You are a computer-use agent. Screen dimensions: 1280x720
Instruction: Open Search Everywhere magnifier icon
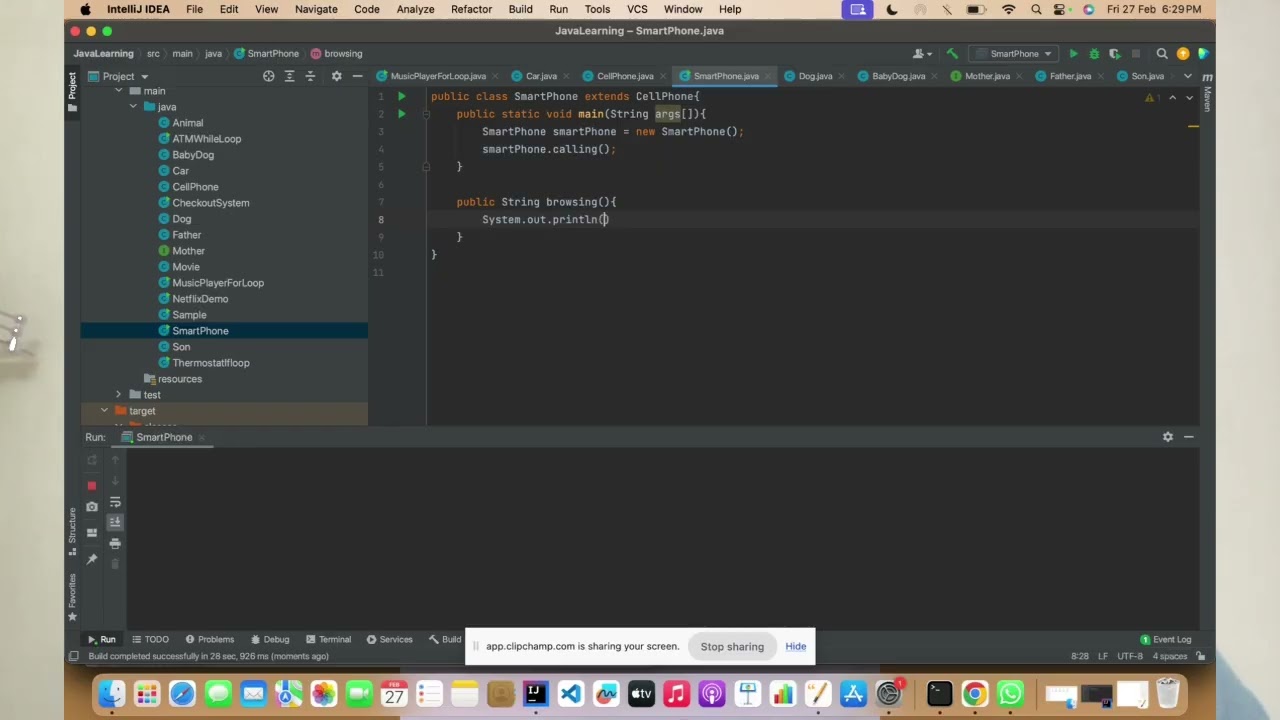click(x=1162, y=54)
